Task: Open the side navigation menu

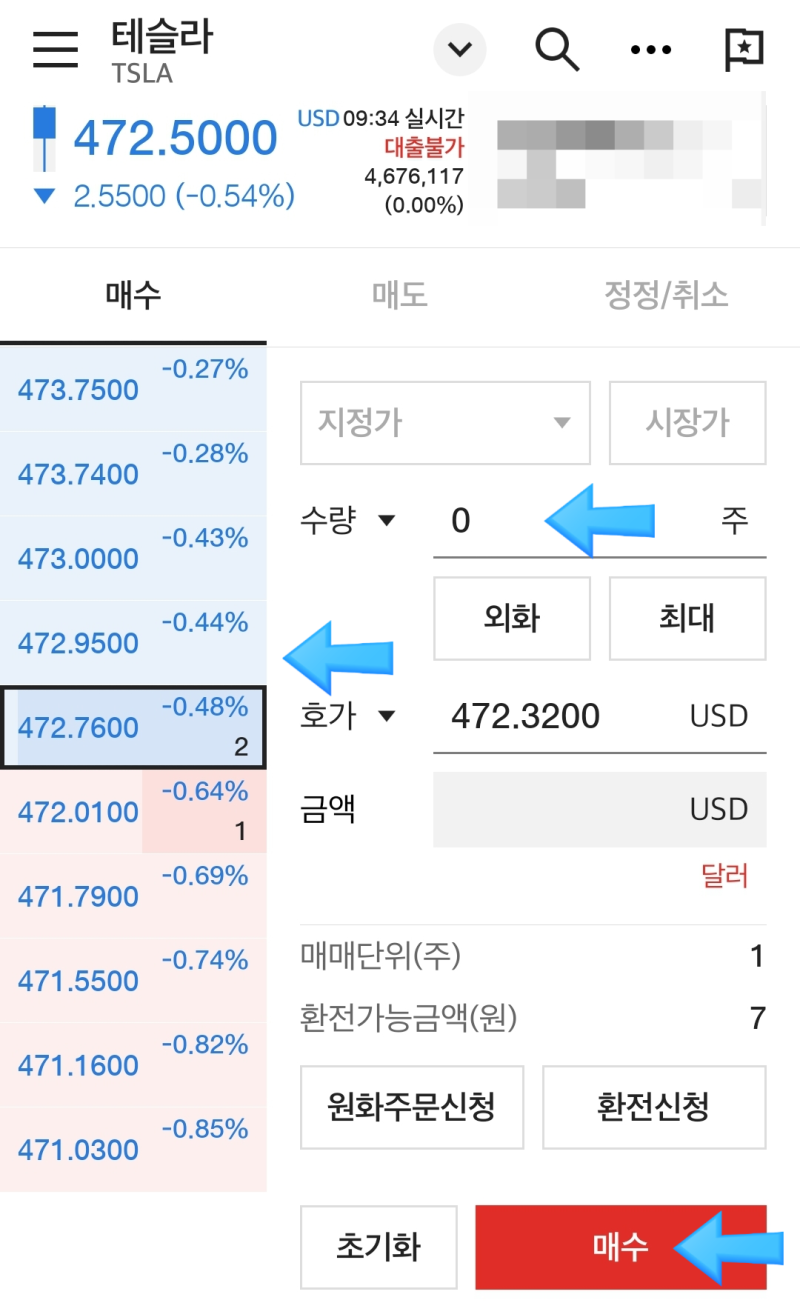Action: tap(55, 50)
